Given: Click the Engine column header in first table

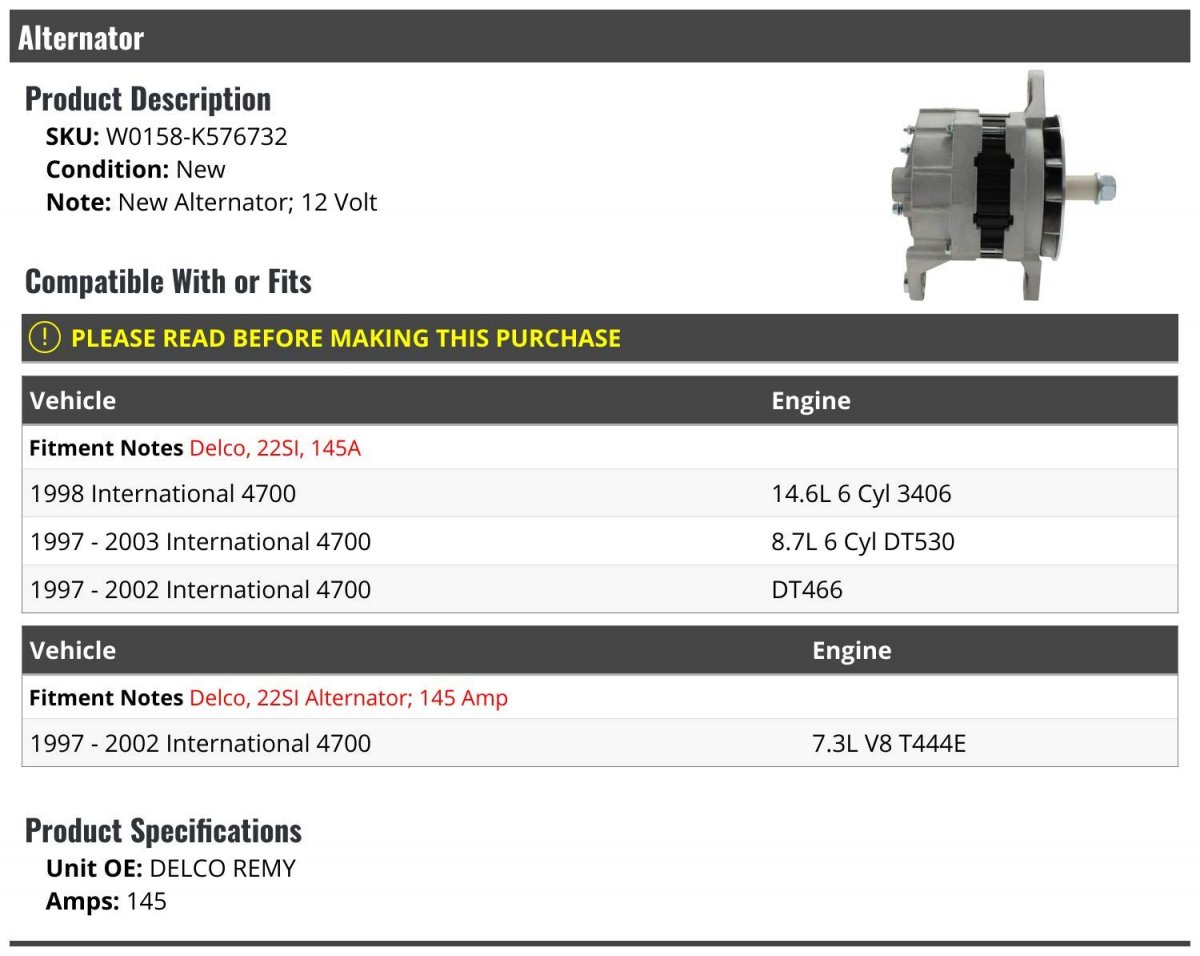Looking at the screenshot, I should (811, 401).
